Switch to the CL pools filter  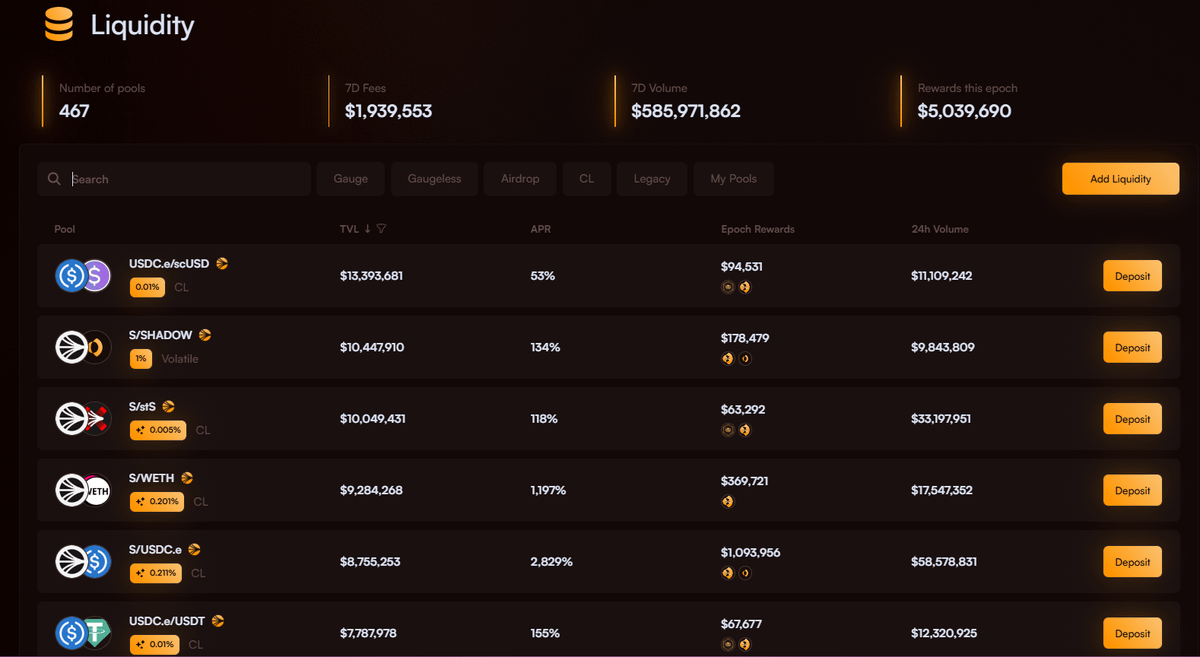(x=586, y=179)
